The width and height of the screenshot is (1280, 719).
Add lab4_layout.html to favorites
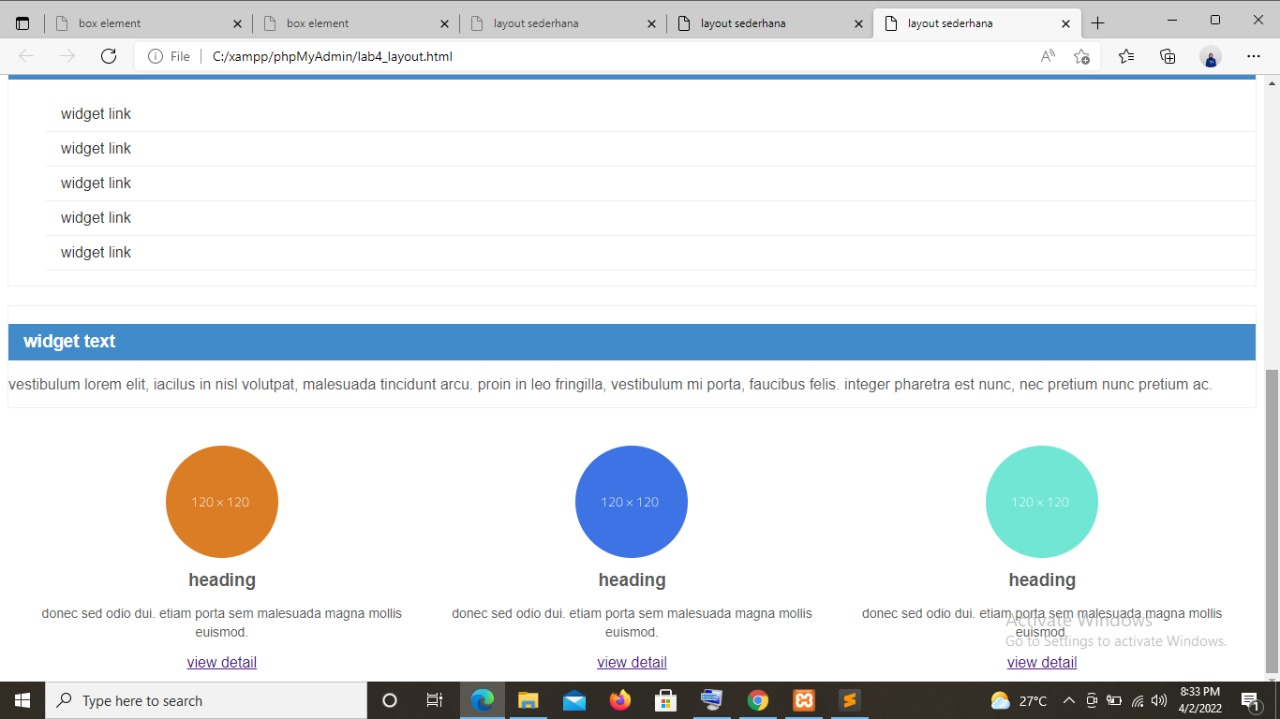(1082, 56)
